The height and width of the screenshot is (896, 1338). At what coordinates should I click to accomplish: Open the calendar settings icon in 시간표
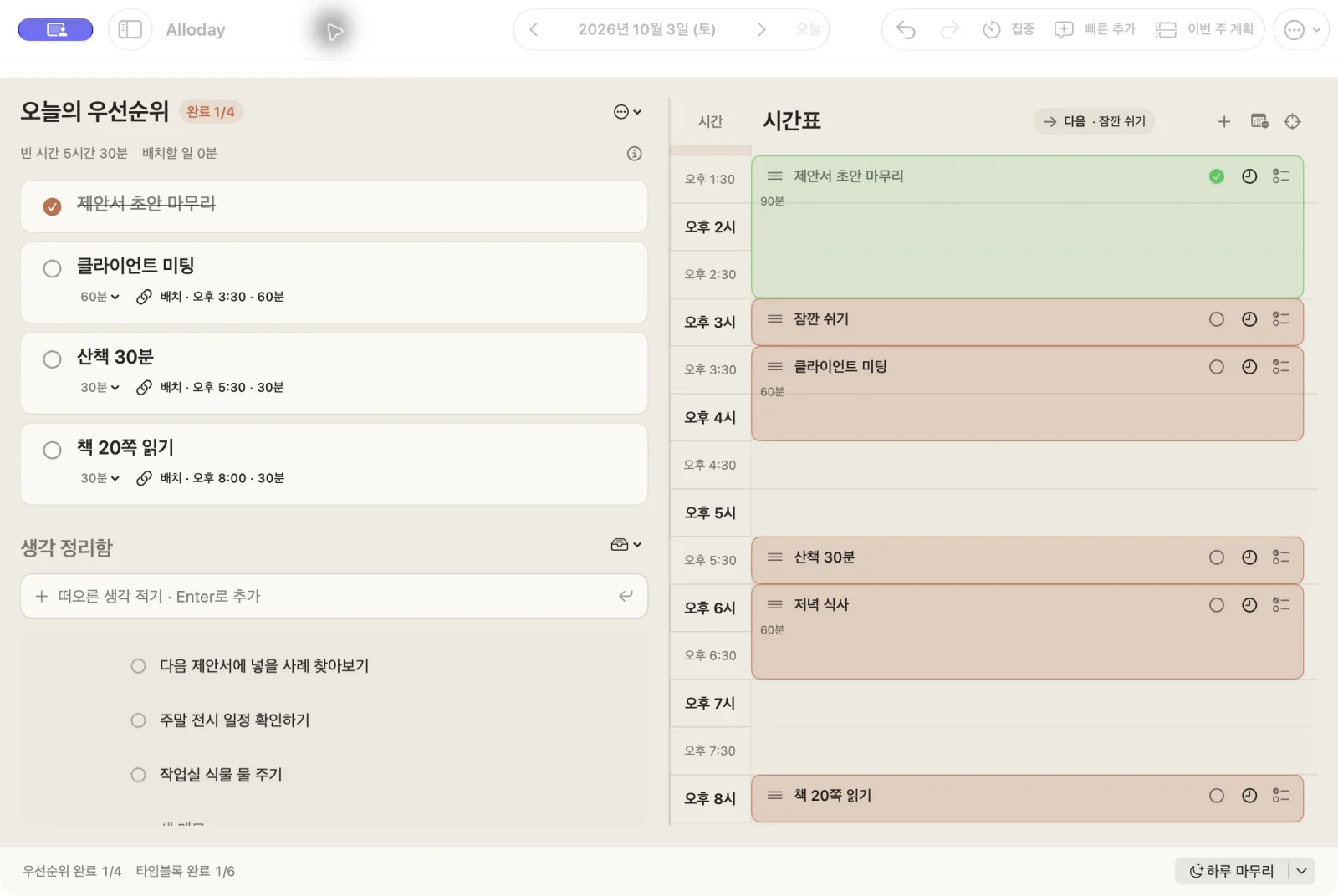1259,122
